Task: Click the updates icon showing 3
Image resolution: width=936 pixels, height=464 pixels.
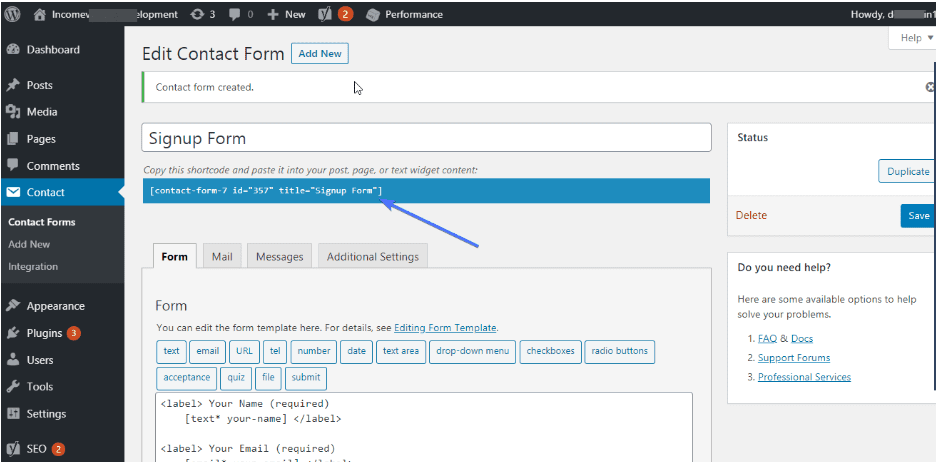Action: coord(203,14)
